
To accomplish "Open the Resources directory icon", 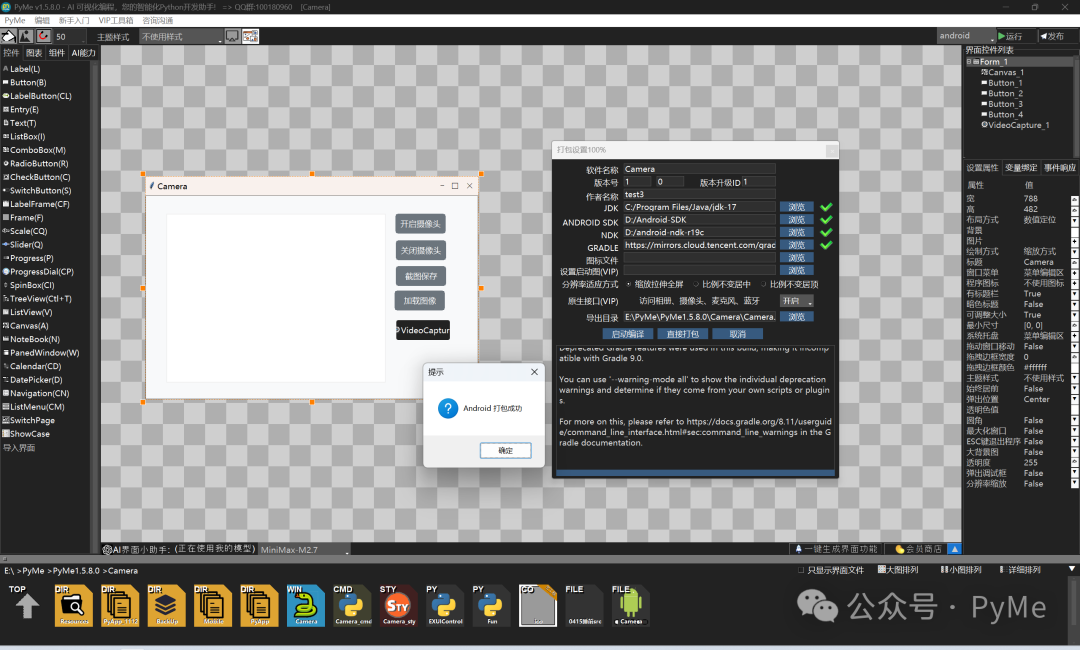I will (74, 605).
